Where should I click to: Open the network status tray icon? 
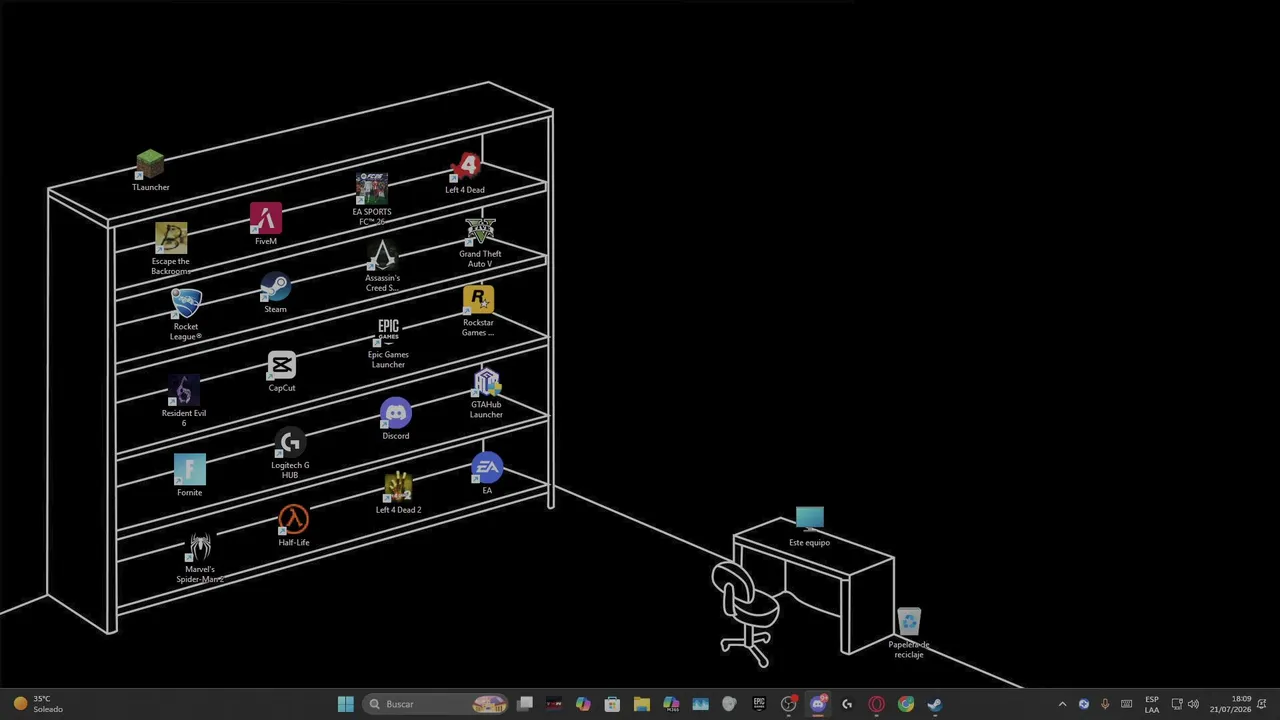1177,704
